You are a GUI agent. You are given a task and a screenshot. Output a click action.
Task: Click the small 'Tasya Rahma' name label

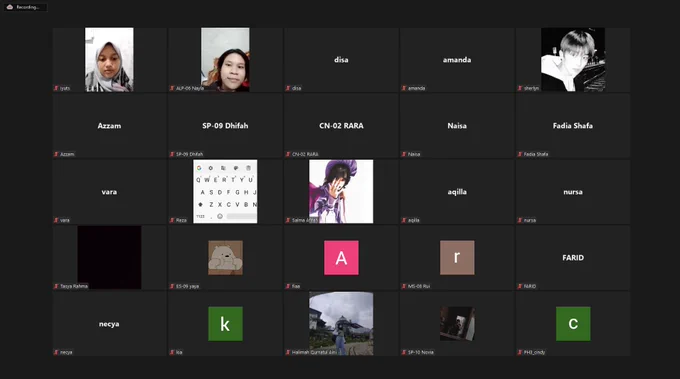click(74, 286)
